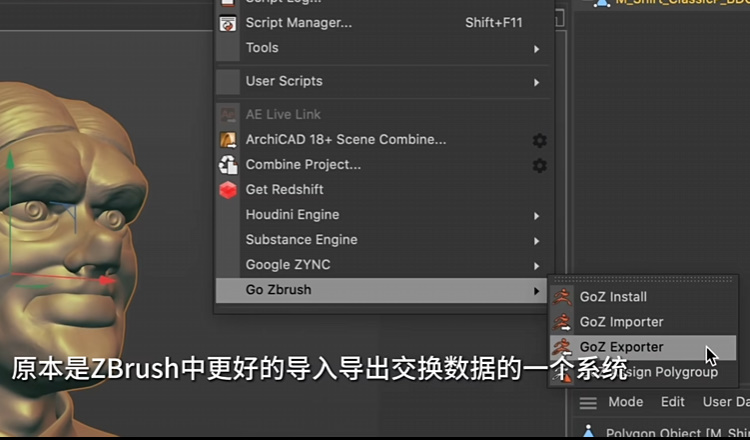Expand the Tools submenu arrow
The image size is (750, 440).
coord(537,49)
